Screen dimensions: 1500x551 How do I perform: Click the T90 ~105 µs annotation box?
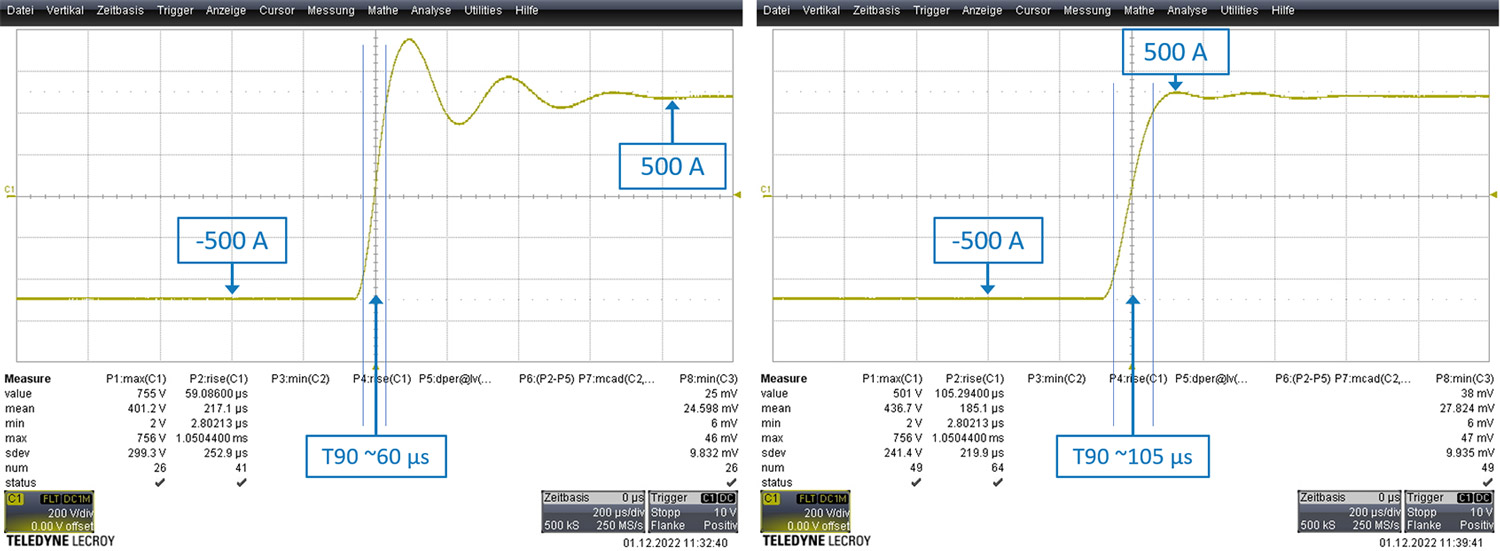[1133, 459]
